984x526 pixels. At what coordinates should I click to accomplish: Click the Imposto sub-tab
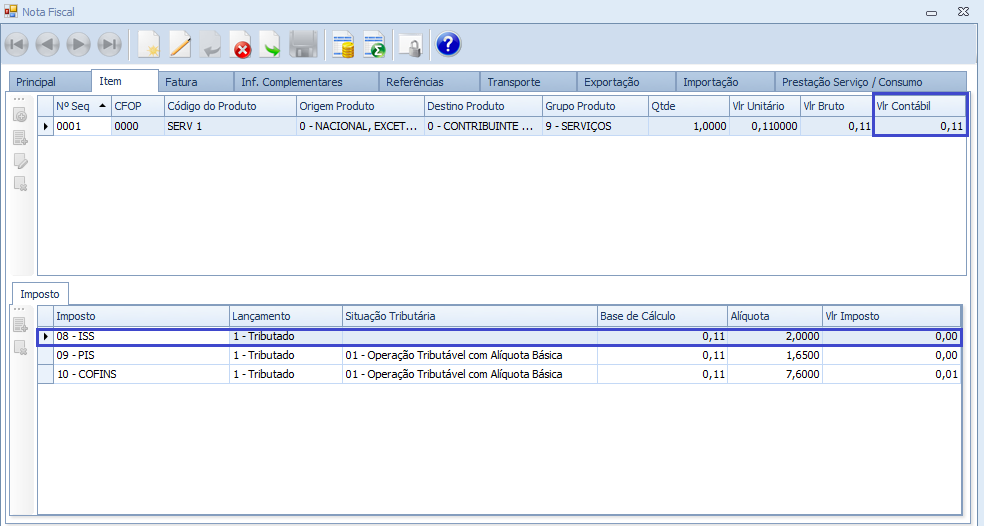coord(40,294)
